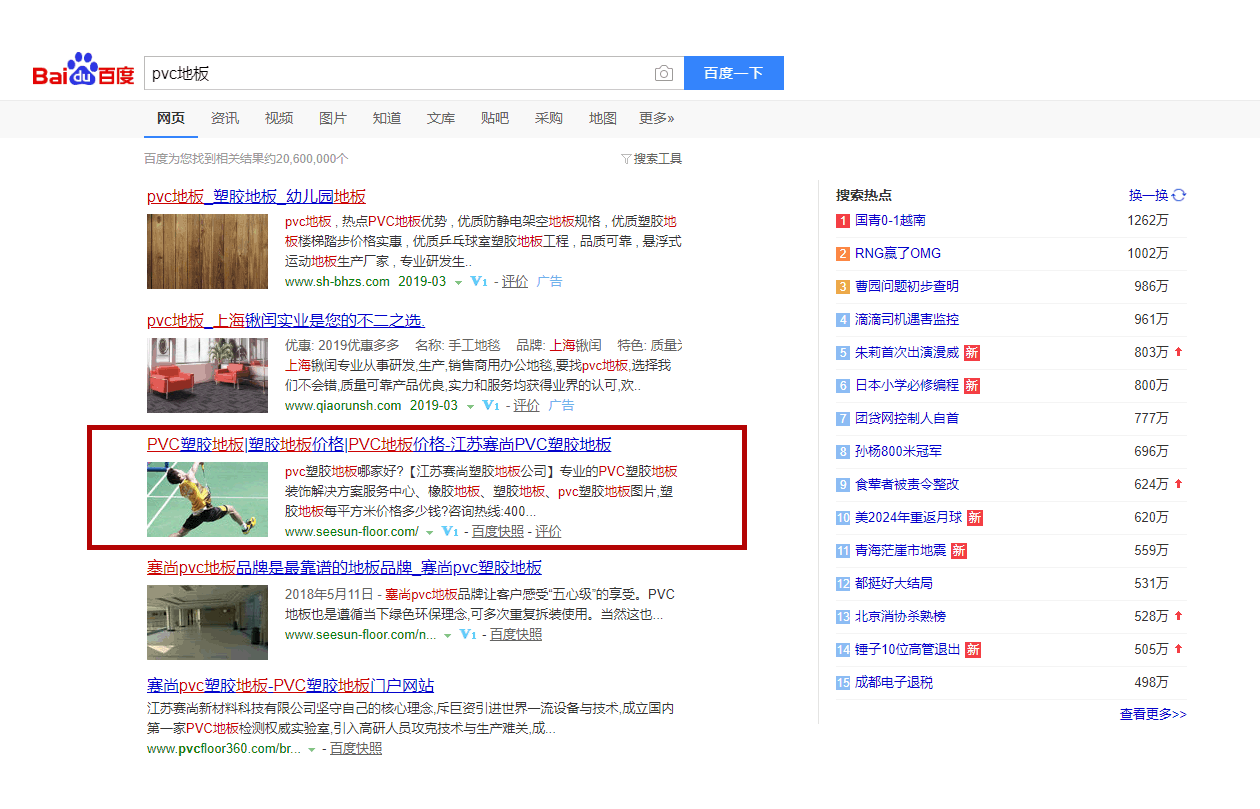This screenshot has width=1260, height=809.
Task: Open hot topic 团贷网控制人自首
Action: tap(907, 418)
